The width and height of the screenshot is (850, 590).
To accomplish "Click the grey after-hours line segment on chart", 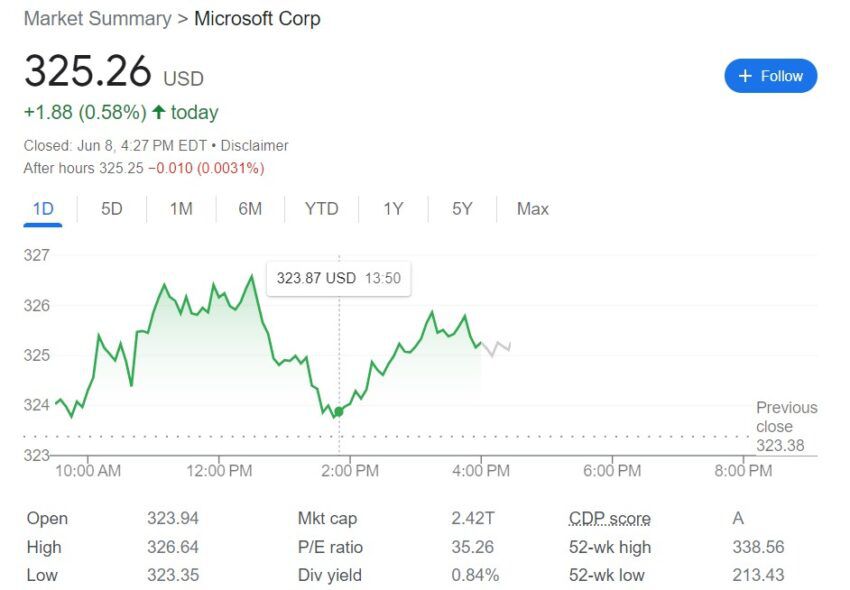I will (x=496, y=348).
